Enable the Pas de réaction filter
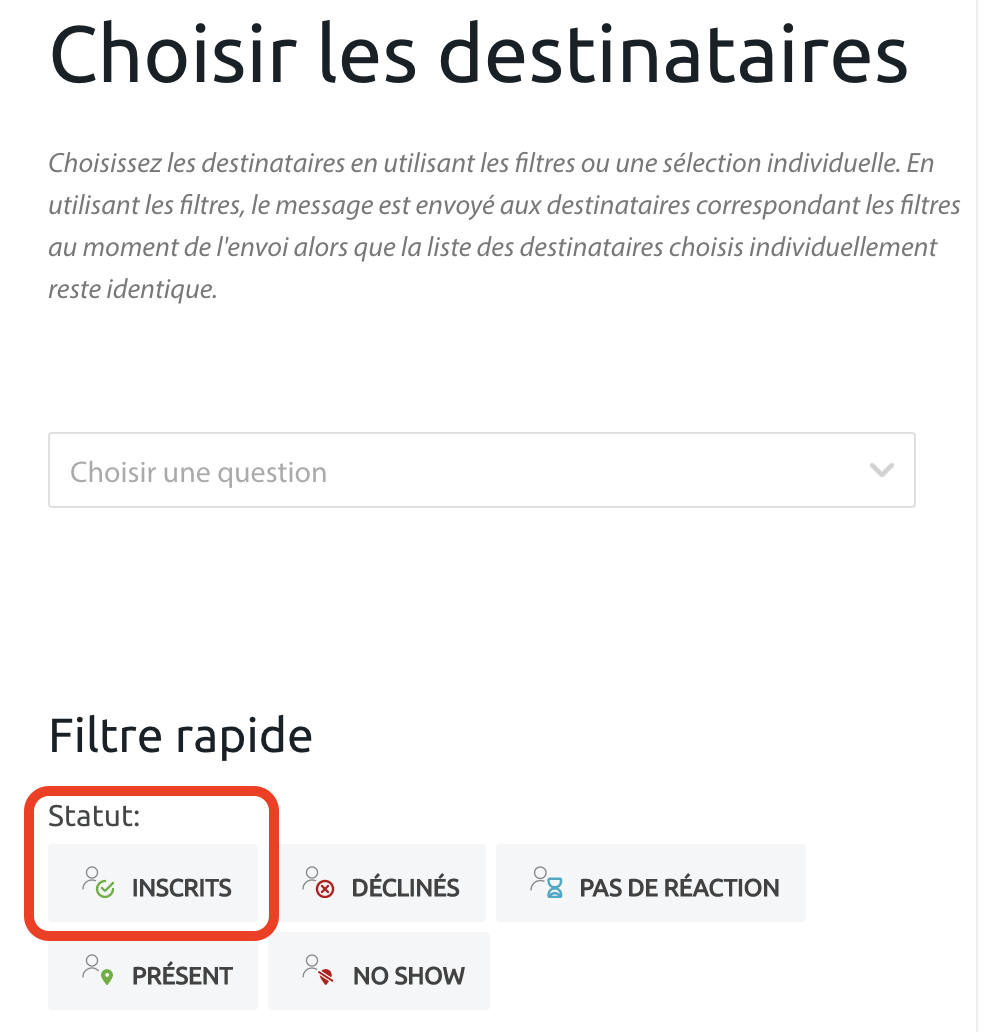This screenshot has width=994, height=1032. click(651, 884)
